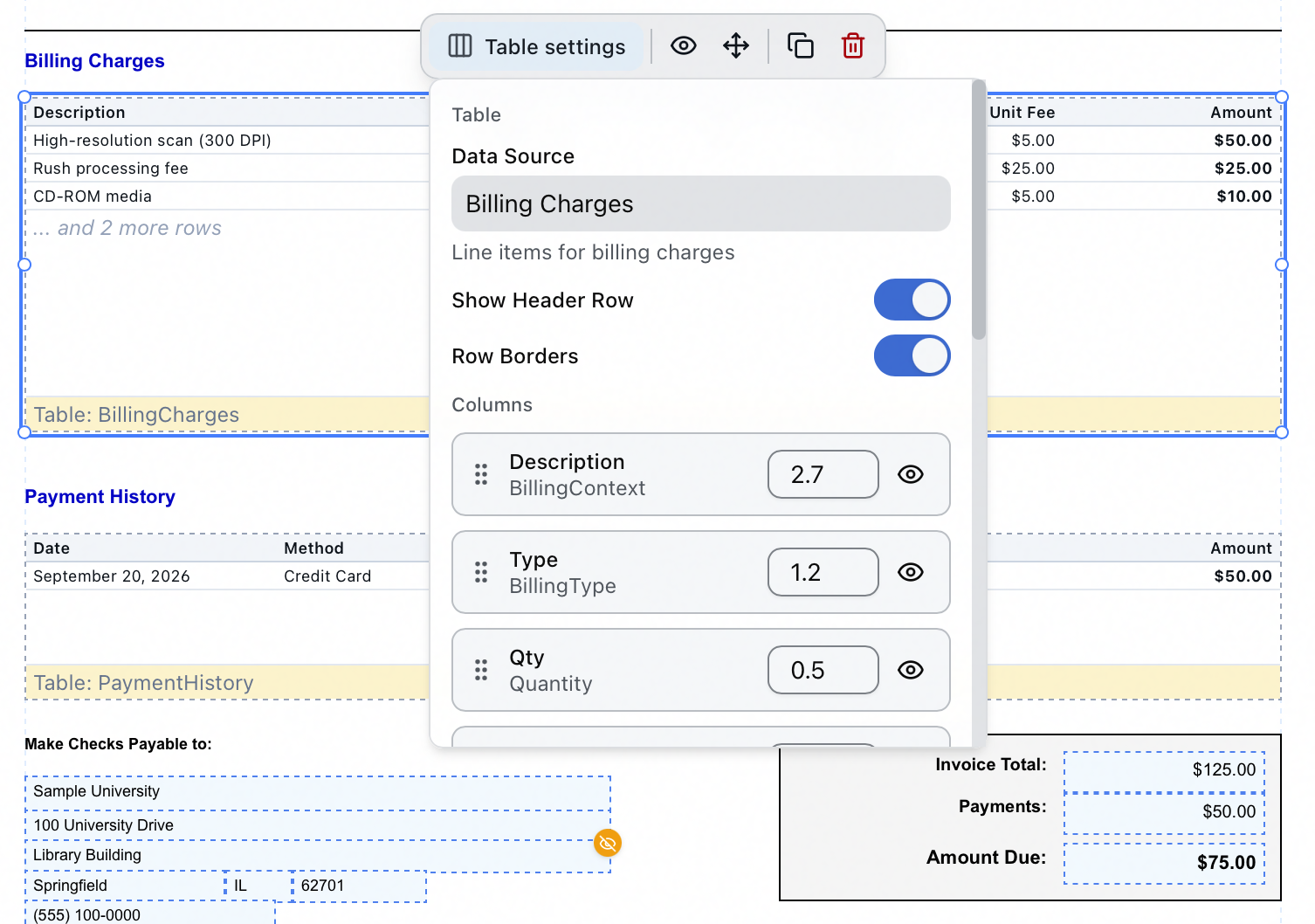Viewport: 1315px width, 924px height.
Task: Select the Payment History section heading
Action: tap(100, 497)
